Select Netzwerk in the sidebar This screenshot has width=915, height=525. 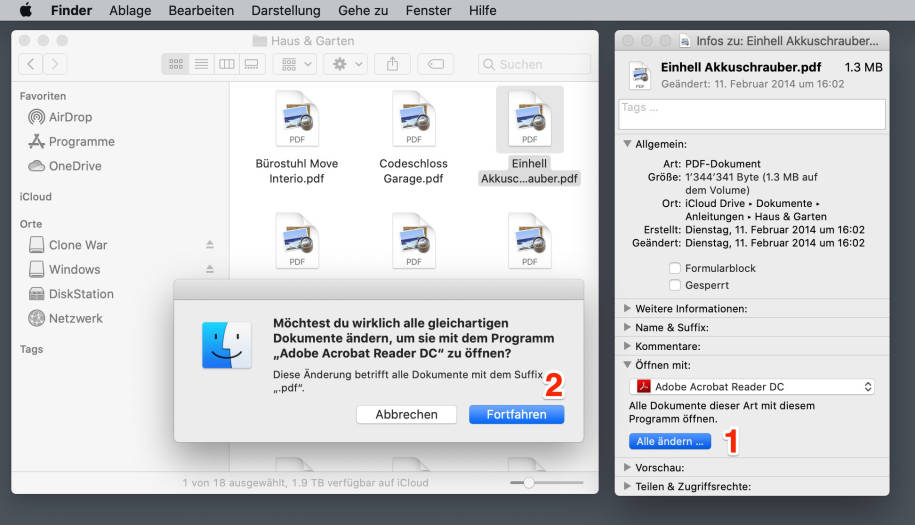pos(65,318)
